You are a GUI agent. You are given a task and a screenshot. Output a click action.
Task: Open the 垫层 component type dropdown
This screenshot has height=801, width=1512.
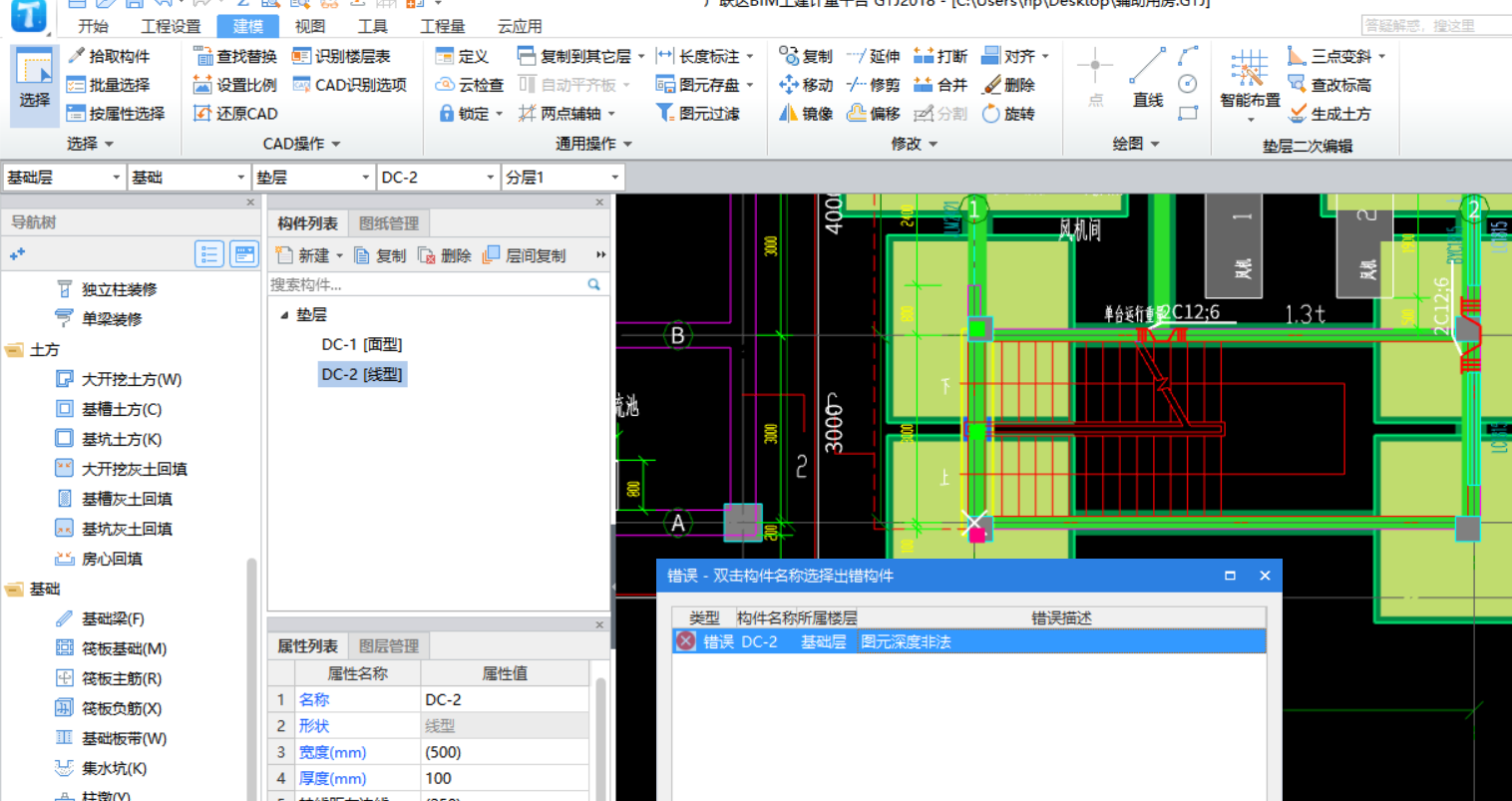click(x=313, y=178)
